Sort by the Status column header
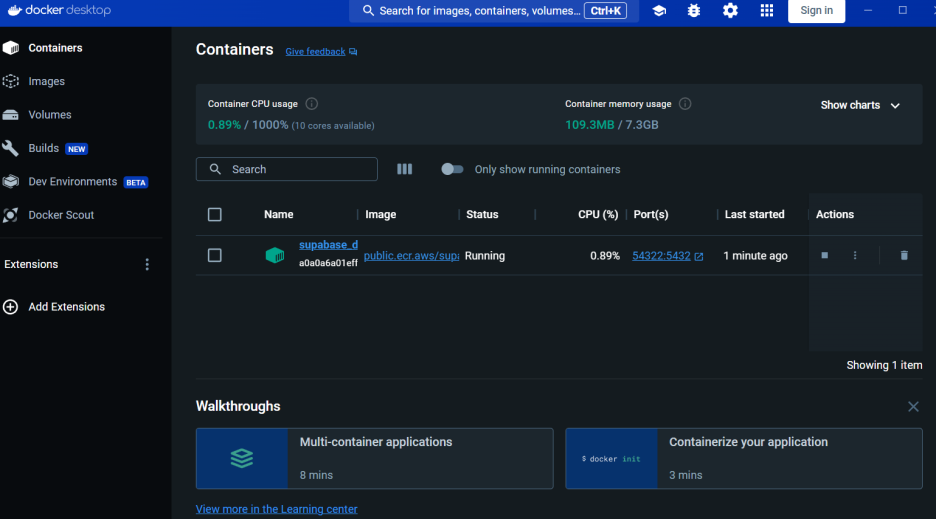The width and height of the screenshot is (936, 519). coord(482,214)
